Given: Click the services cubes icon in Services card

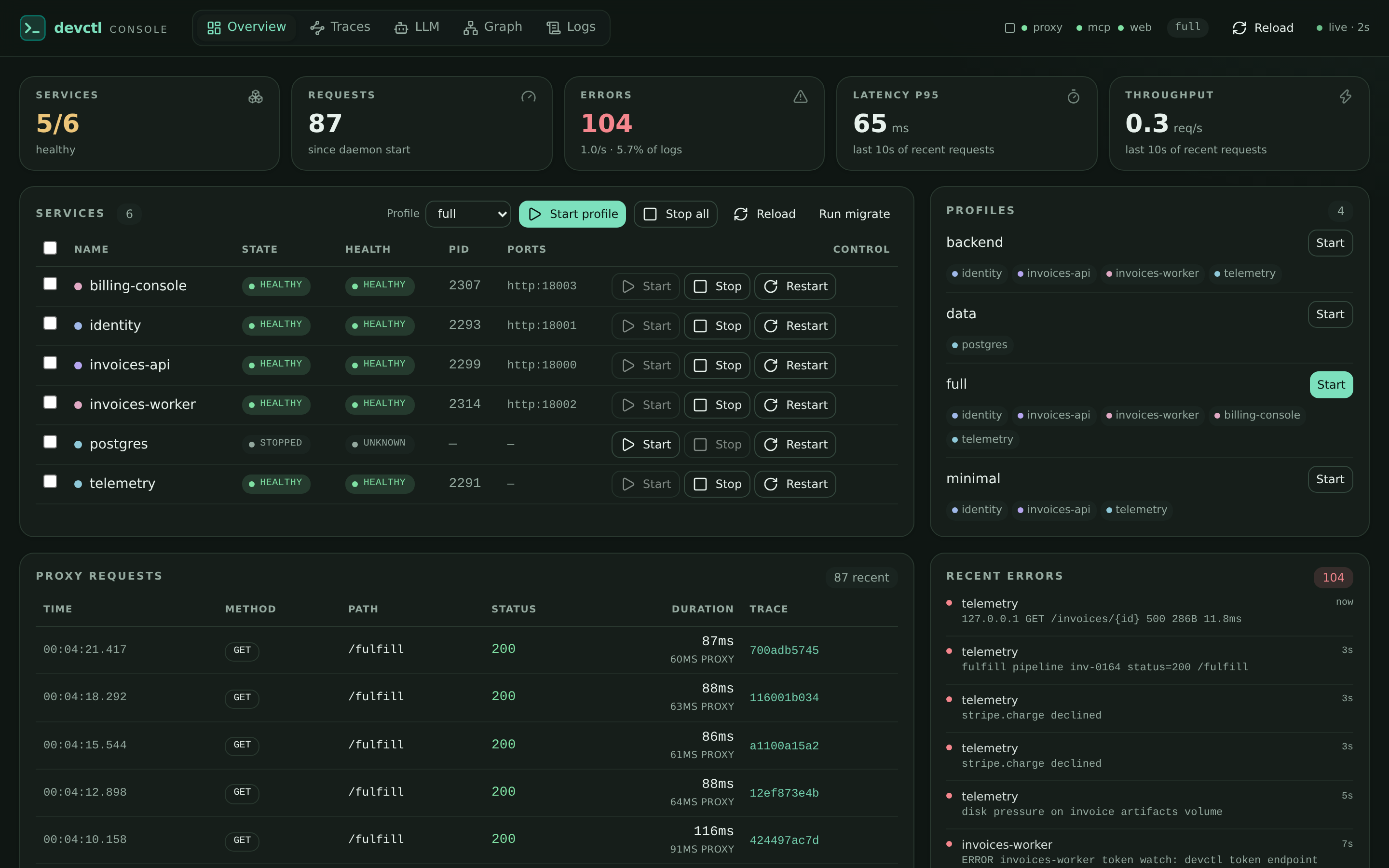Looking at the screenshot, I should (256, 97).
